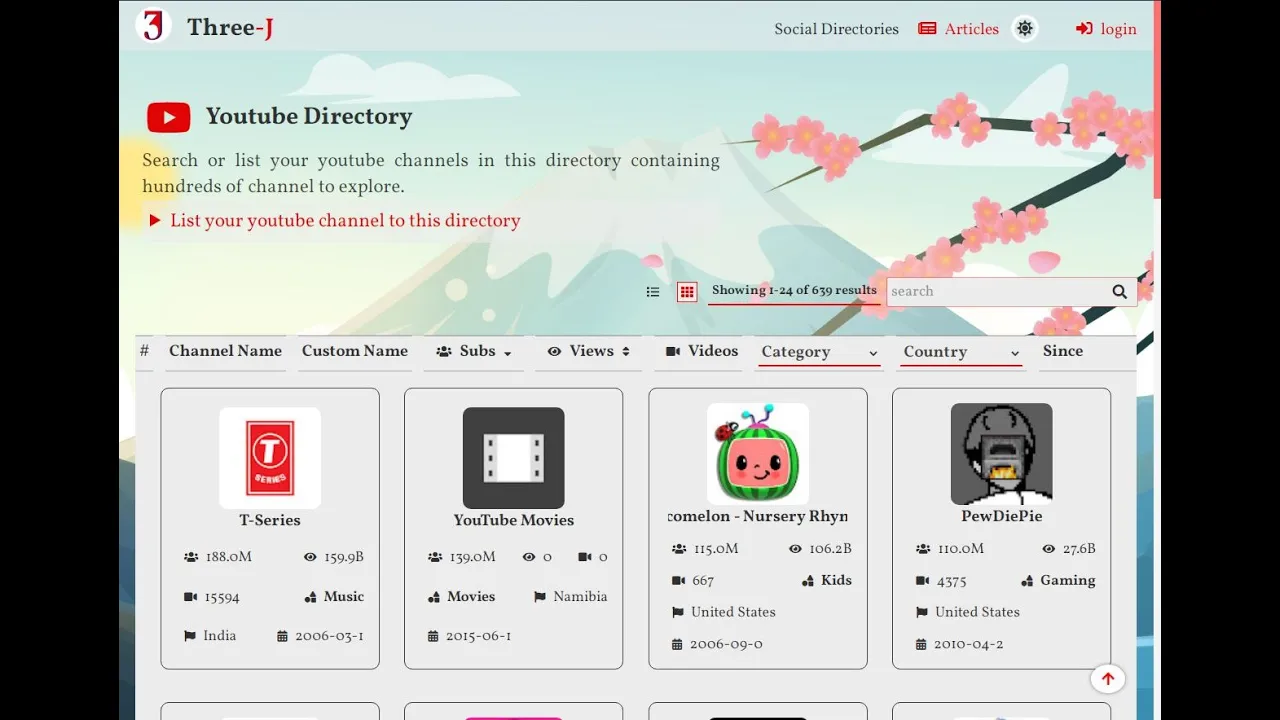1280x720 pixels.
Task: Click PewDiePie Gaming category text
Action: (x=1068, y=580)
